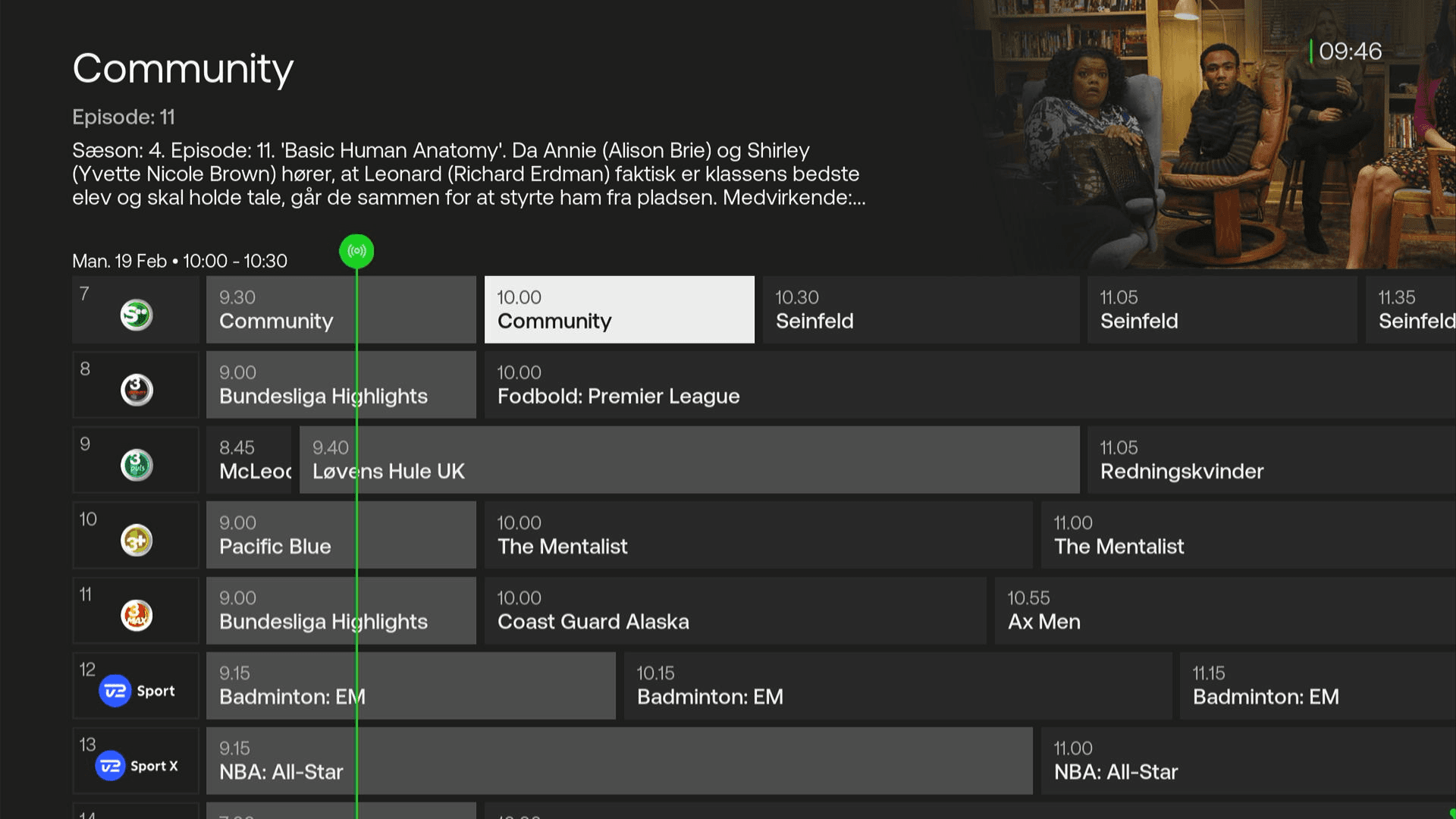Select the channel 7 logo
This screenshot has width=1456, height=819.
coord(135,315)
